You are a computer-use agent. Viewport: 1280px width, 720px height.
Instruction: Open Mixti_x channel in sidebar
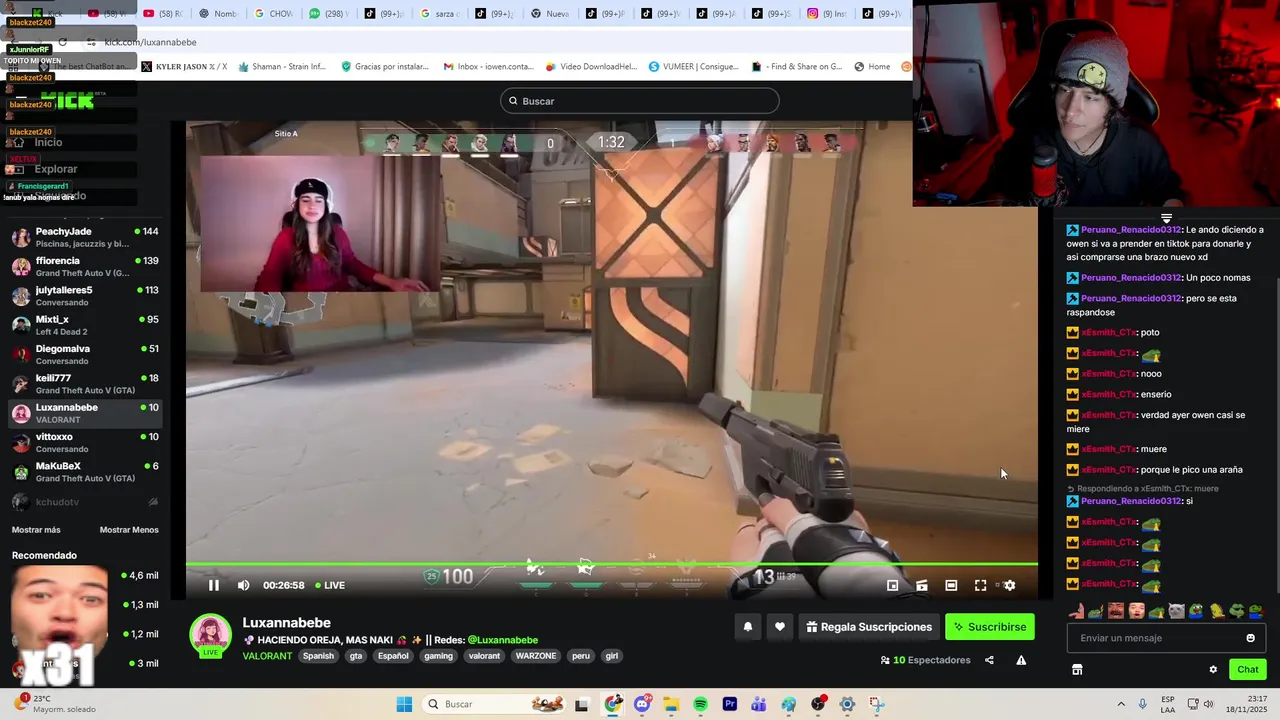(x=85, y=325)
